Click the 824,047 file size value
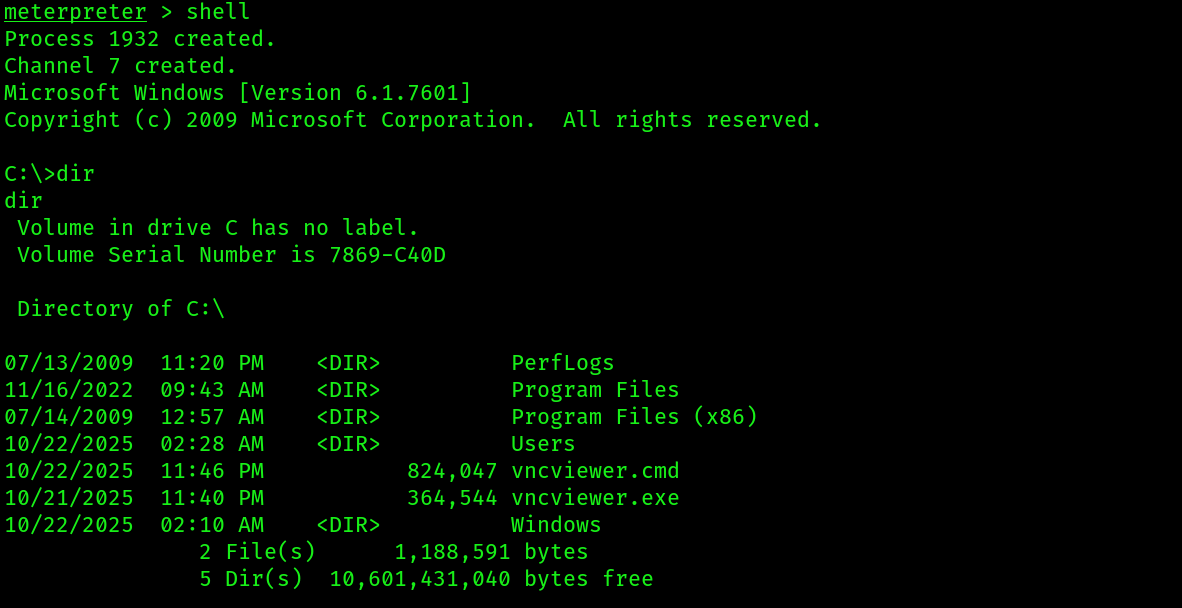Viewport: 1182px width, 608px height. 452,472
